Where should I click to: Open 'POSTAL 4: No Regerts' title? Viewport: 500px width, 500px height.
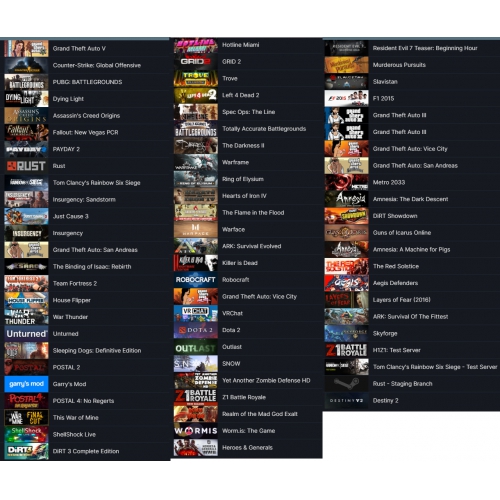[x=83, y=401]
